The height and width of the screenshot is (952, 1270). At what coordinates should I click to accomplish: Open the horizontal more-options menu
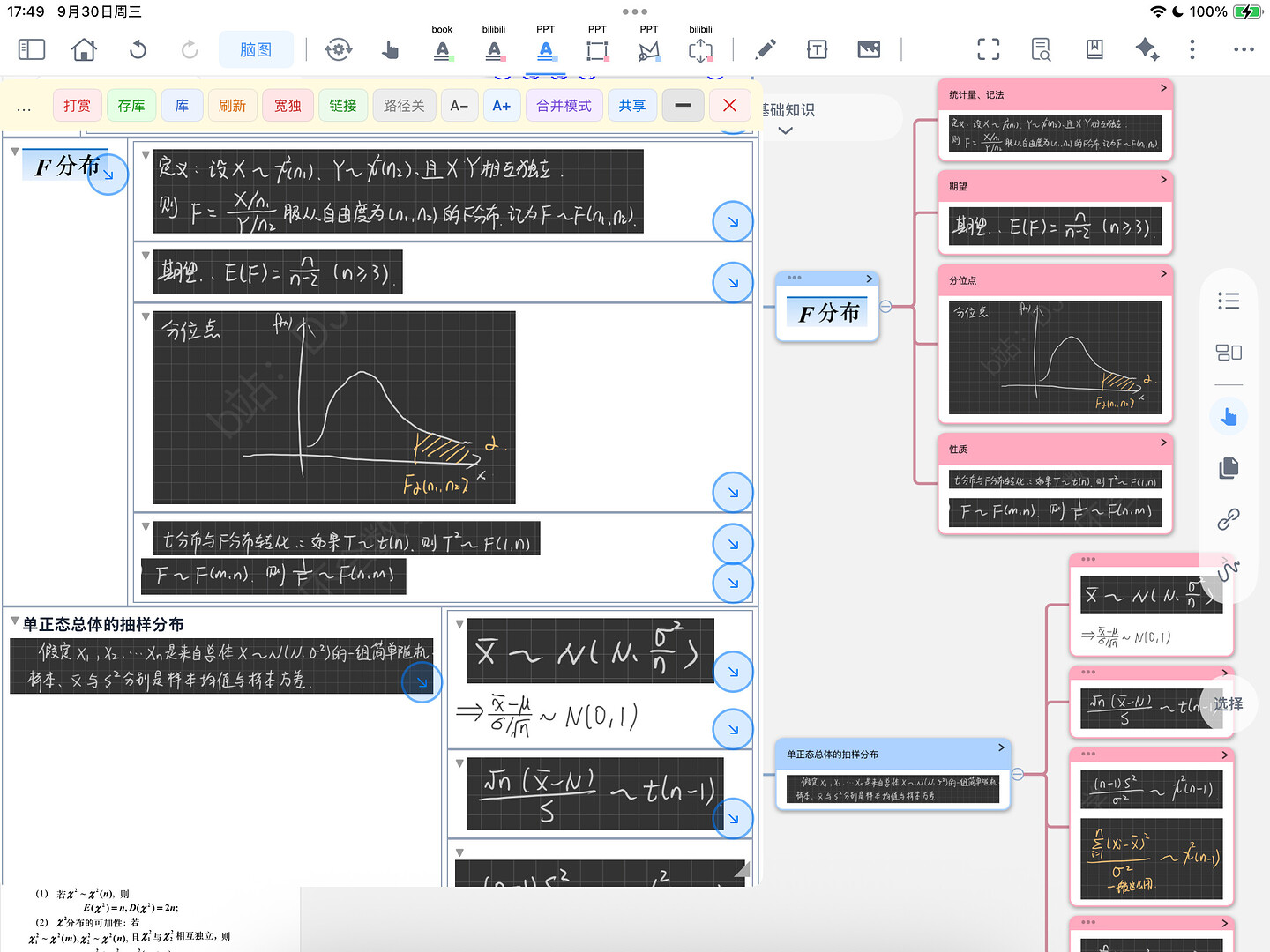click(x=1244, y=49)
